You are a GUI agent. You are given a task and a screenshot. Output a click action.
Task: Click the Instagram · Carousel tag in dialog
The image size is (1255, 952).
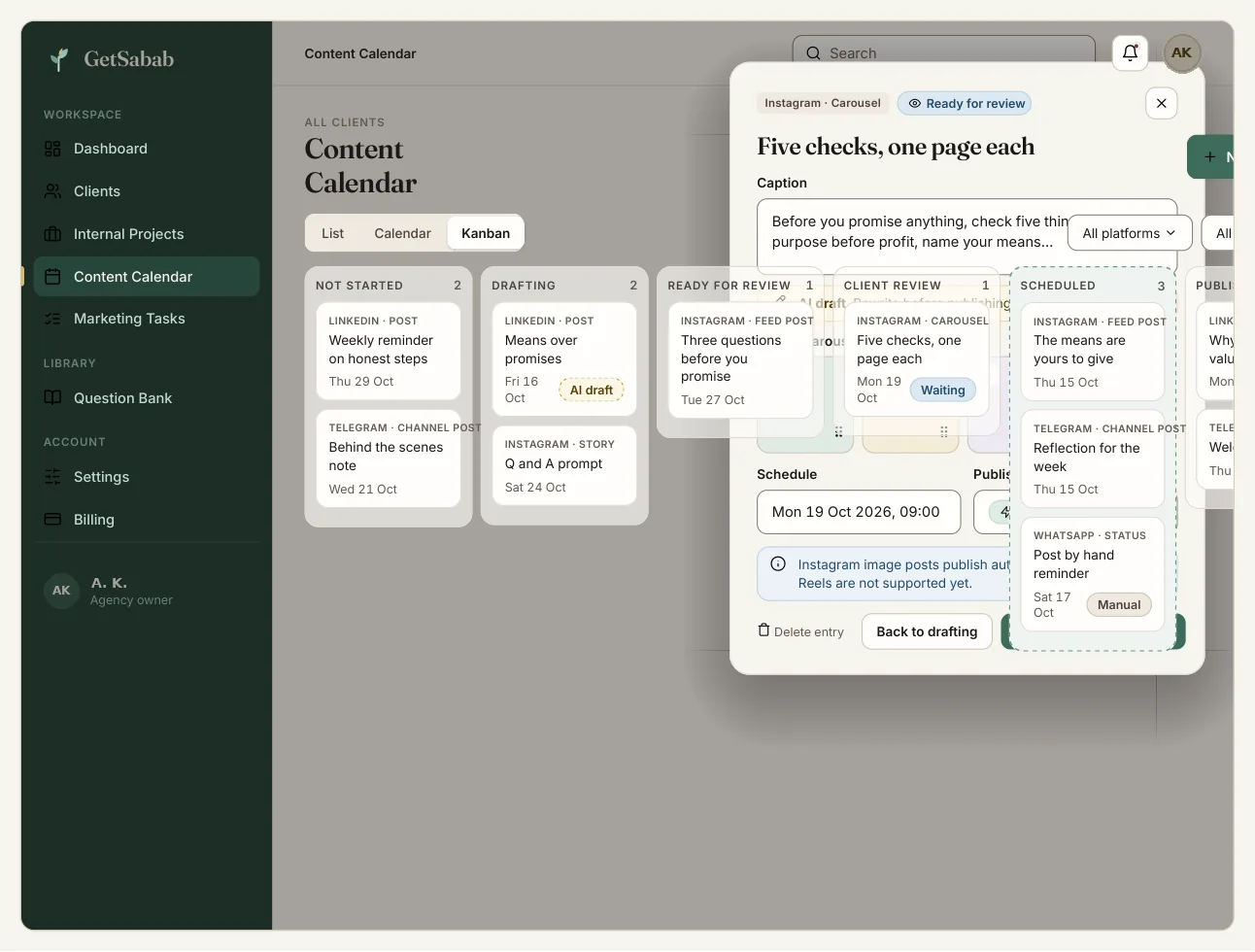(822, 103)
